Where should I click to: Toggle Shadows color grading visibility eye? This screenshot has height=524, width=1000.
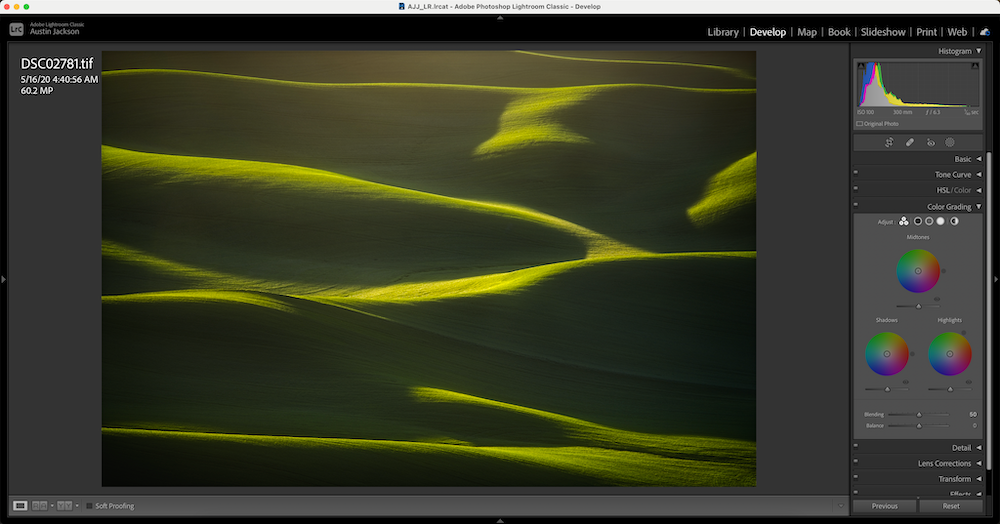click(906, 382)
